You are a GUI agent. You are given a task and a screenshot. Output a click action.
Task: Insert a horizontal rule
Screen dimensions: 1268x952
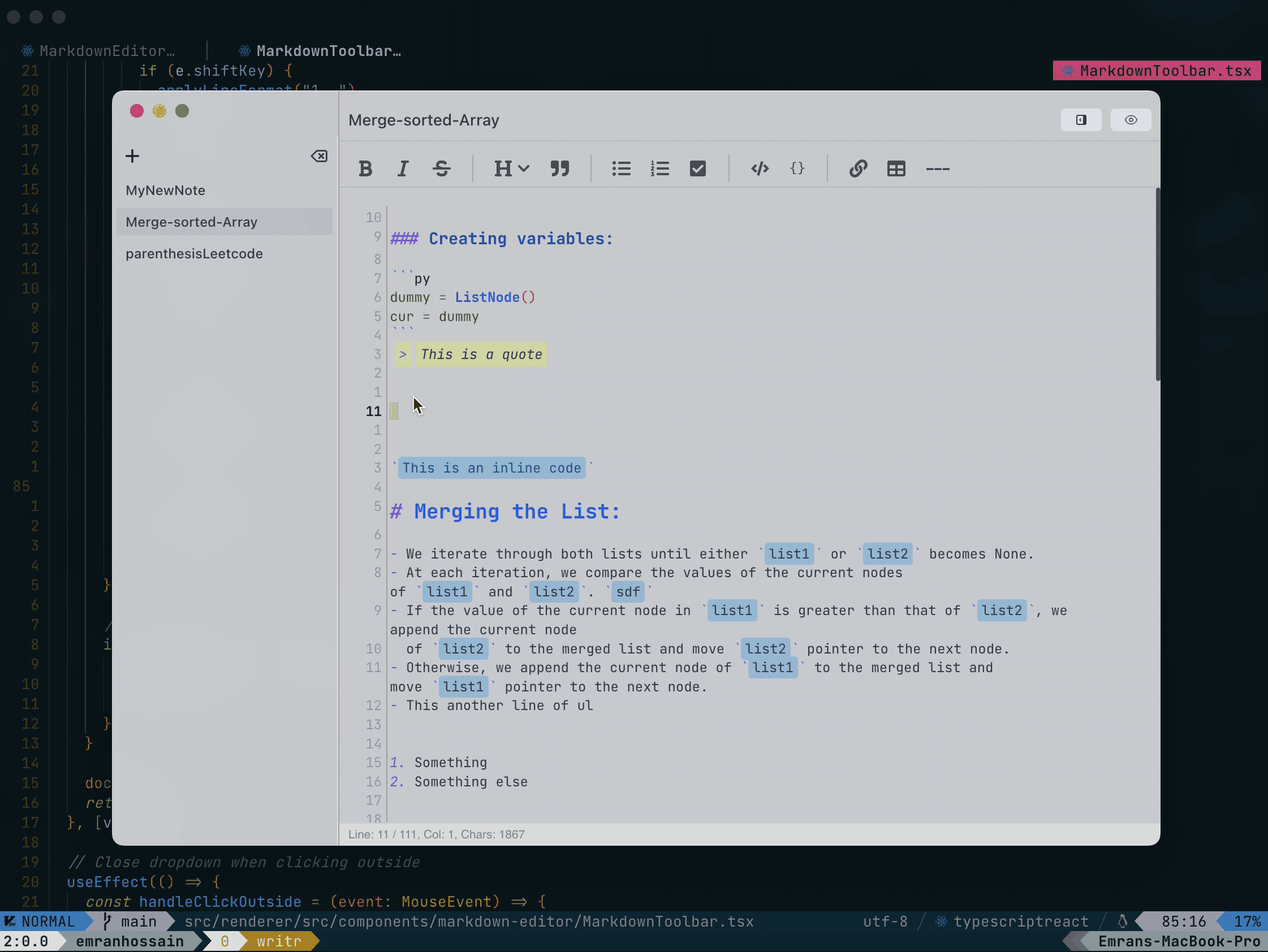(937, 168)
